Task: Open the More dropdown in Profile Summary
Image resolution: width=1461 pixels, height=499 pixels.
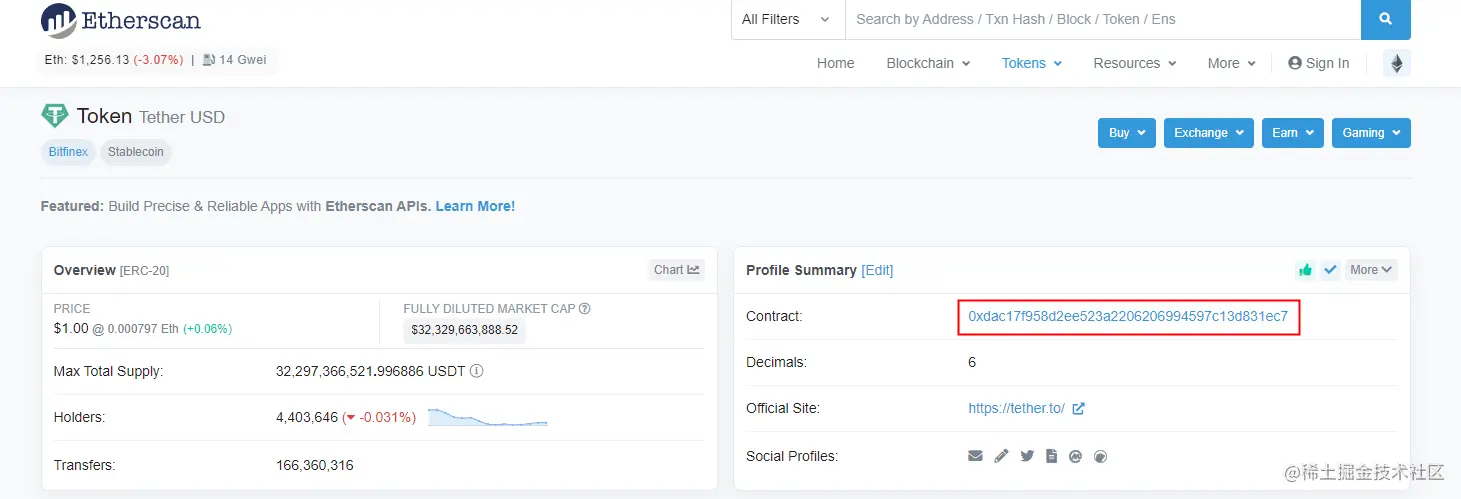Action: 1371,270
